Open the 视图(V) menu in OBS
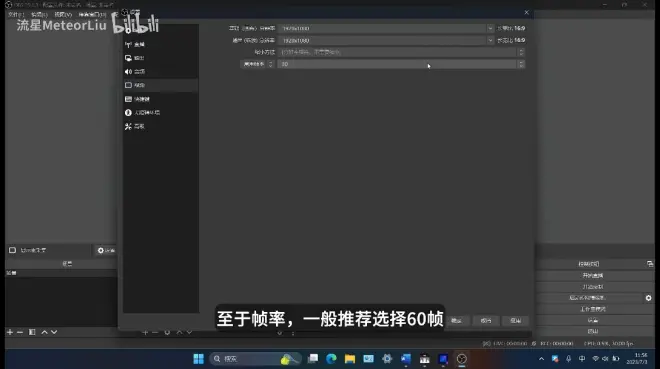The width and height of the screenshot is (660, 369). (63, 14)
